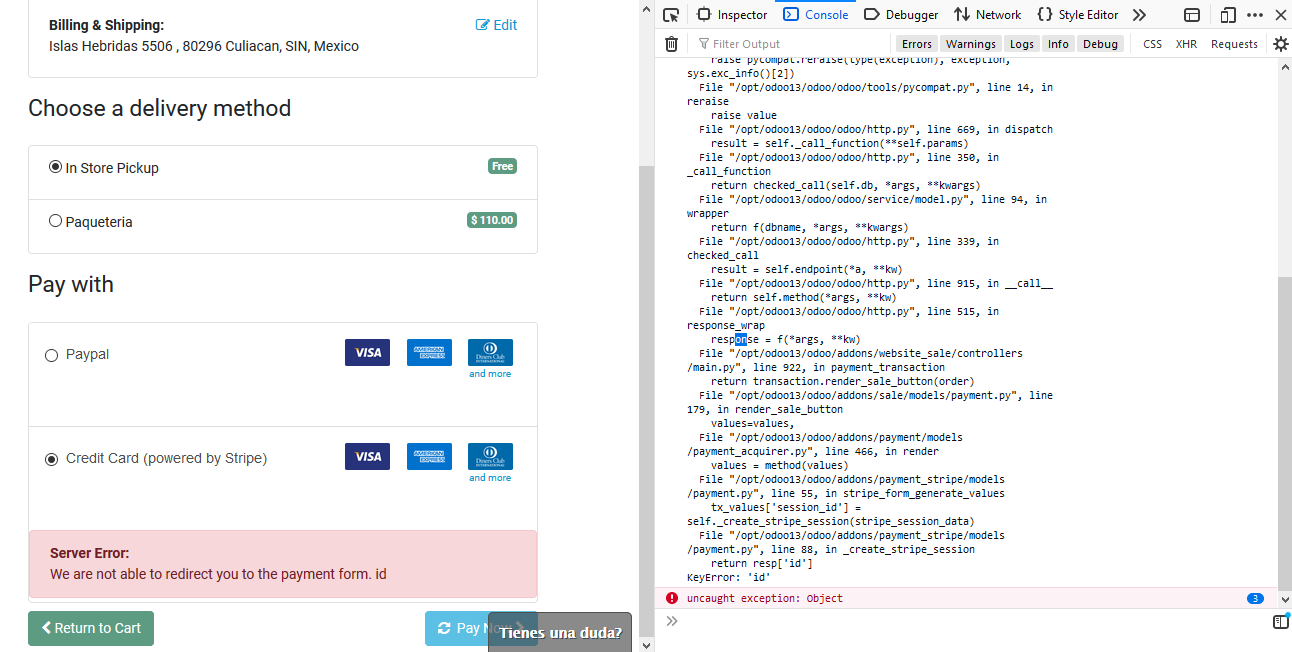The image size is (1292, 652).
Task: Toggle the split console pane icon
Action: pyautogui.click(x=1192, y=14)
